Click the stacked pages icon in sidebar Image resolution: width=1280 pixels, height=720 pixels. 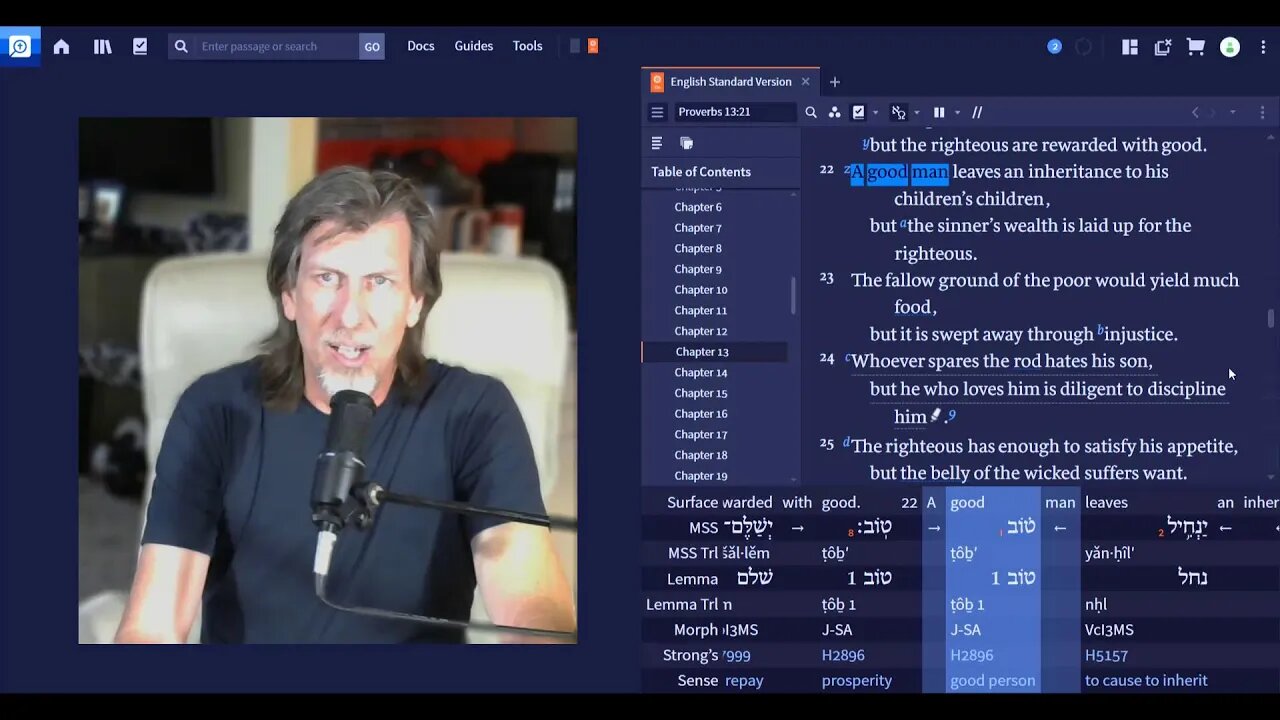[x=686, y=143]
